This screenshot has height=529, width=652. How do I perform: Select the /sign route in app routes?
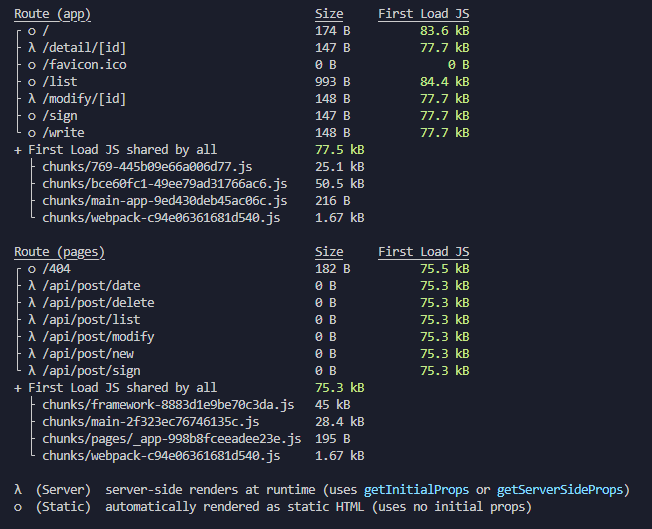pyautogui.click(x=60, y=116)
